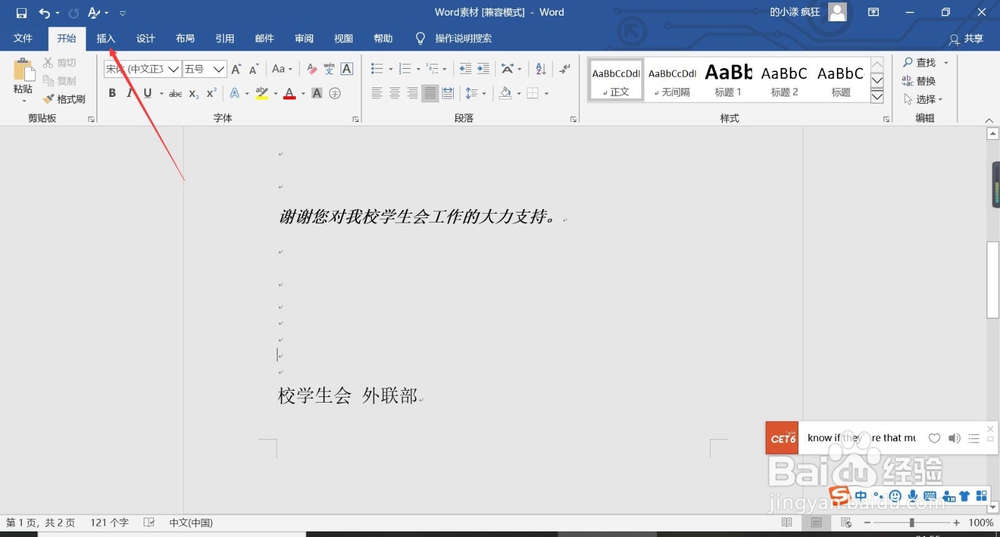1000x537 pixels.
Task: Click the 操作说明搜索 search box
Action: click(463, 38)
